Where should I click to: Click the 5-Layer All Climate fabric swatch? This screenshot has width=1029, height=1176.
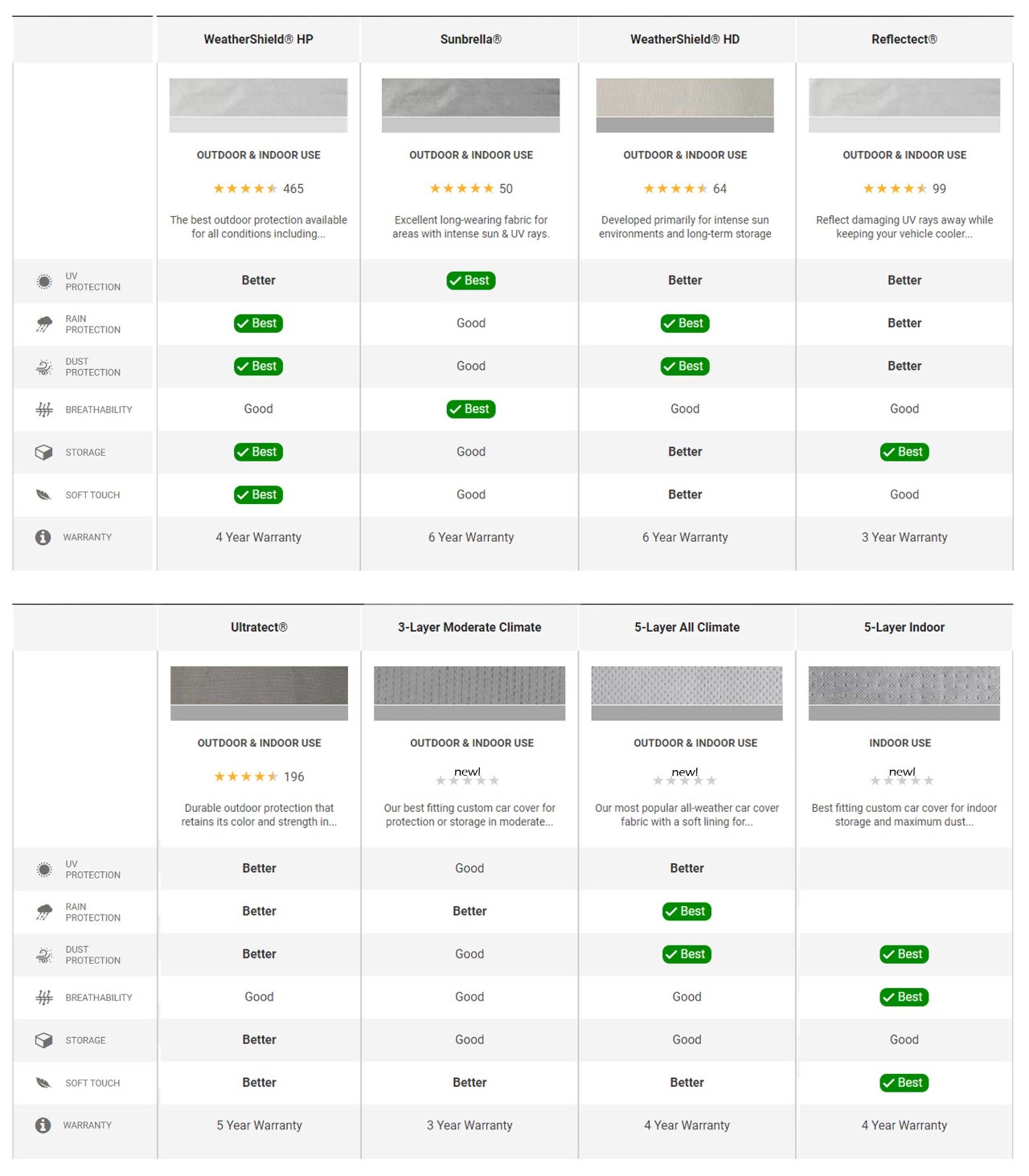tap(687, 693)
